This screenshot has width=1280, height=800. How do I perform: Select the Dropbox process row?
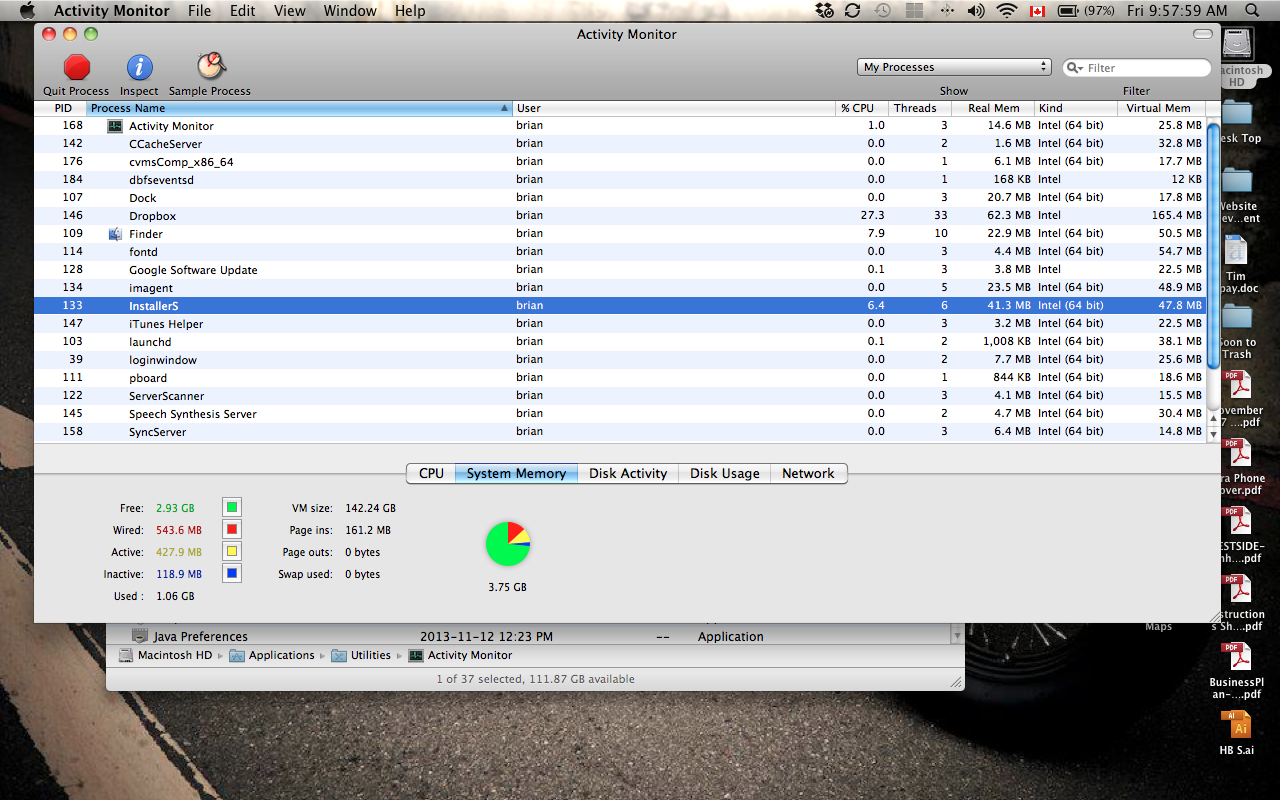[x=620, y=216]
